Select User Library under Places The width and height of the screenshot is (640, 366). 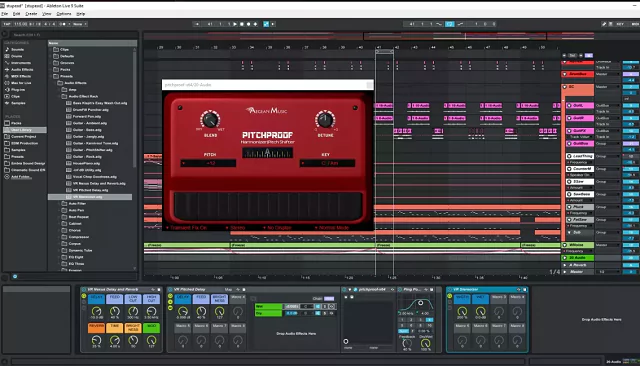tap(24, 130)
